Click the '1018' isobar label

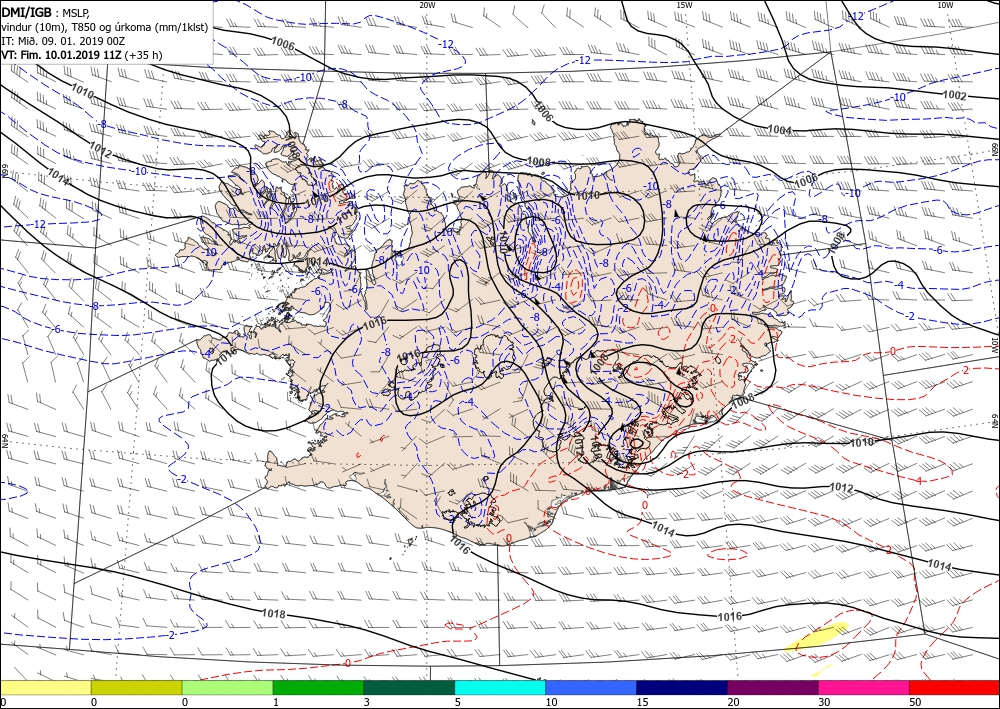tap(274, 614)
